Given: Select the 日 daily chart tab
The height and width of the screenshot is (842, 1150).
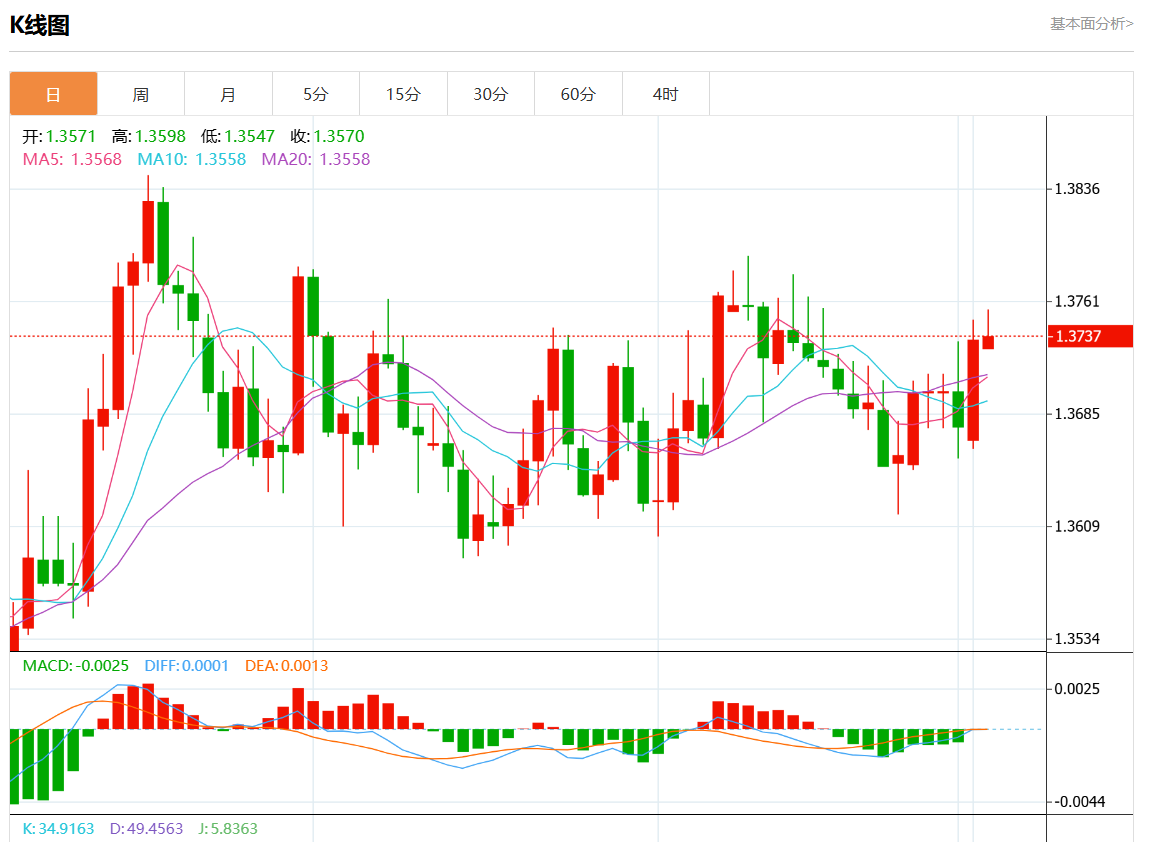Looking at the screenshot, I should point(53,94).
